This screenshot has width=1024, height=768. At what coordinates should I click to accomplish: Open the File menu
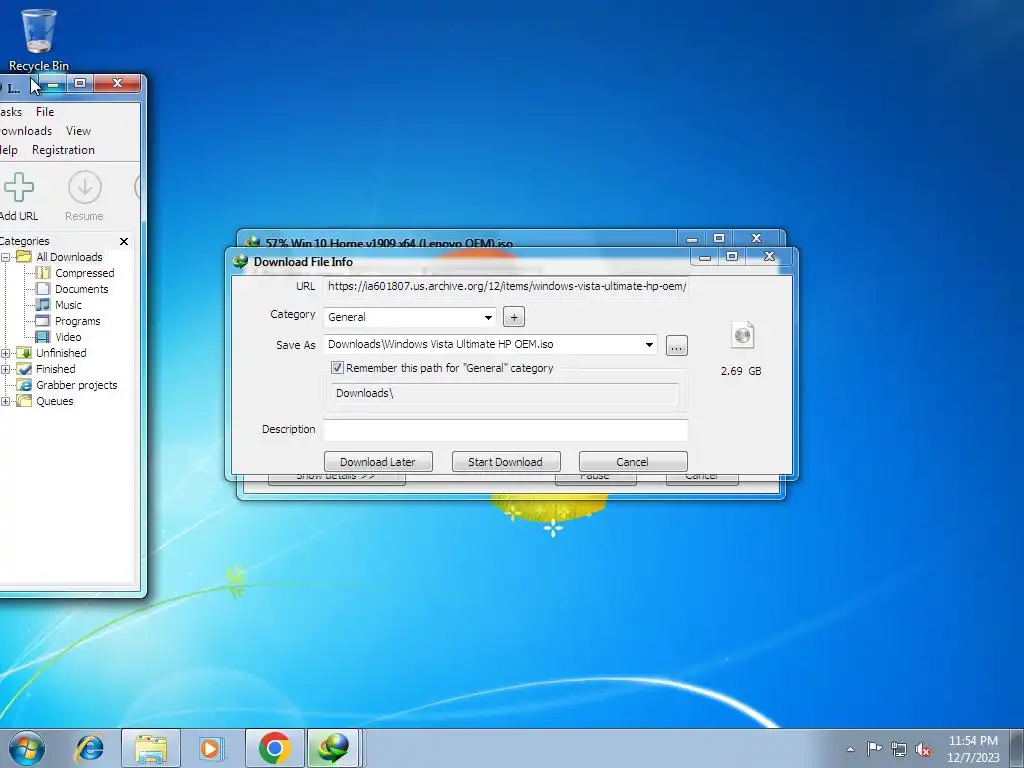coord(45,112)
